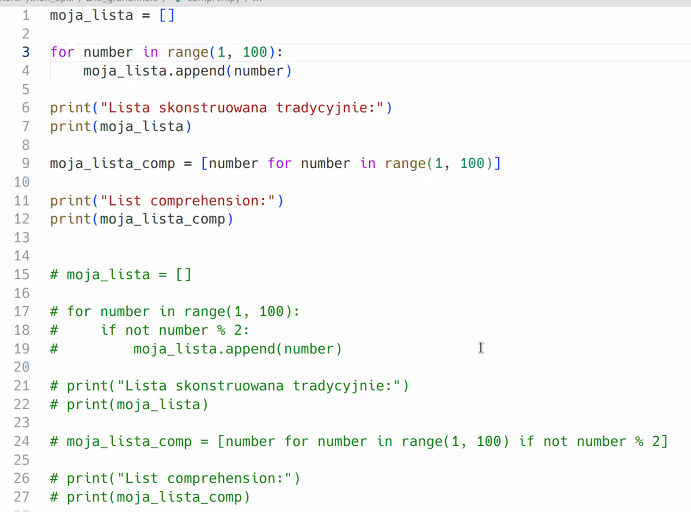The height and width of the screenshot is (512, 691).
Task: Select line number 2 in the gutter
Action: coord(26,34)
